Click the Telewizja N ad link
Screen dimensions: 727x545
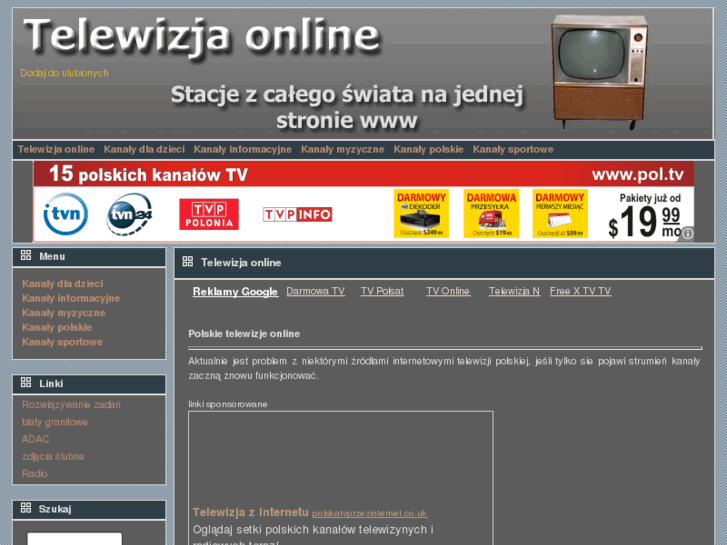click(x=514, y=291)
